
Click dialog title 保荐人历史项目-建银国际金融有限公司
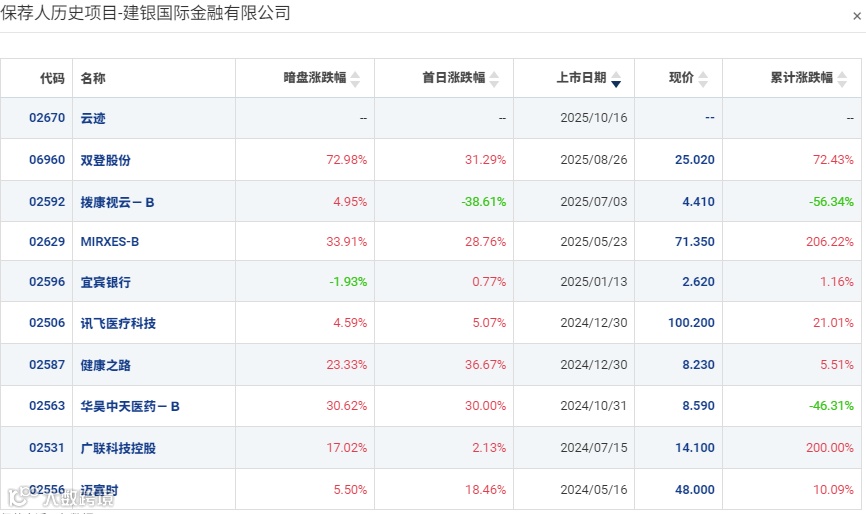coord(145,12)
